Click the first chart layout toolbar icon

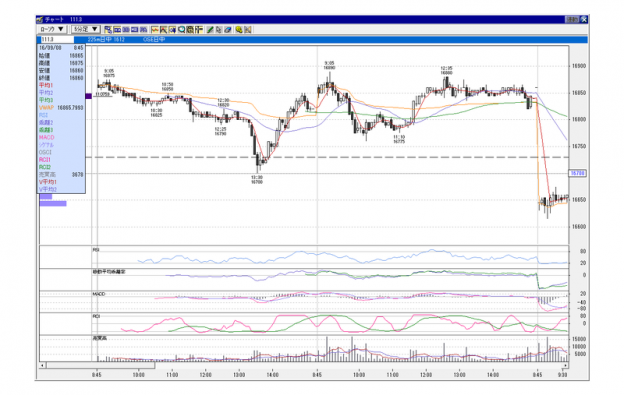coord(108,29)
